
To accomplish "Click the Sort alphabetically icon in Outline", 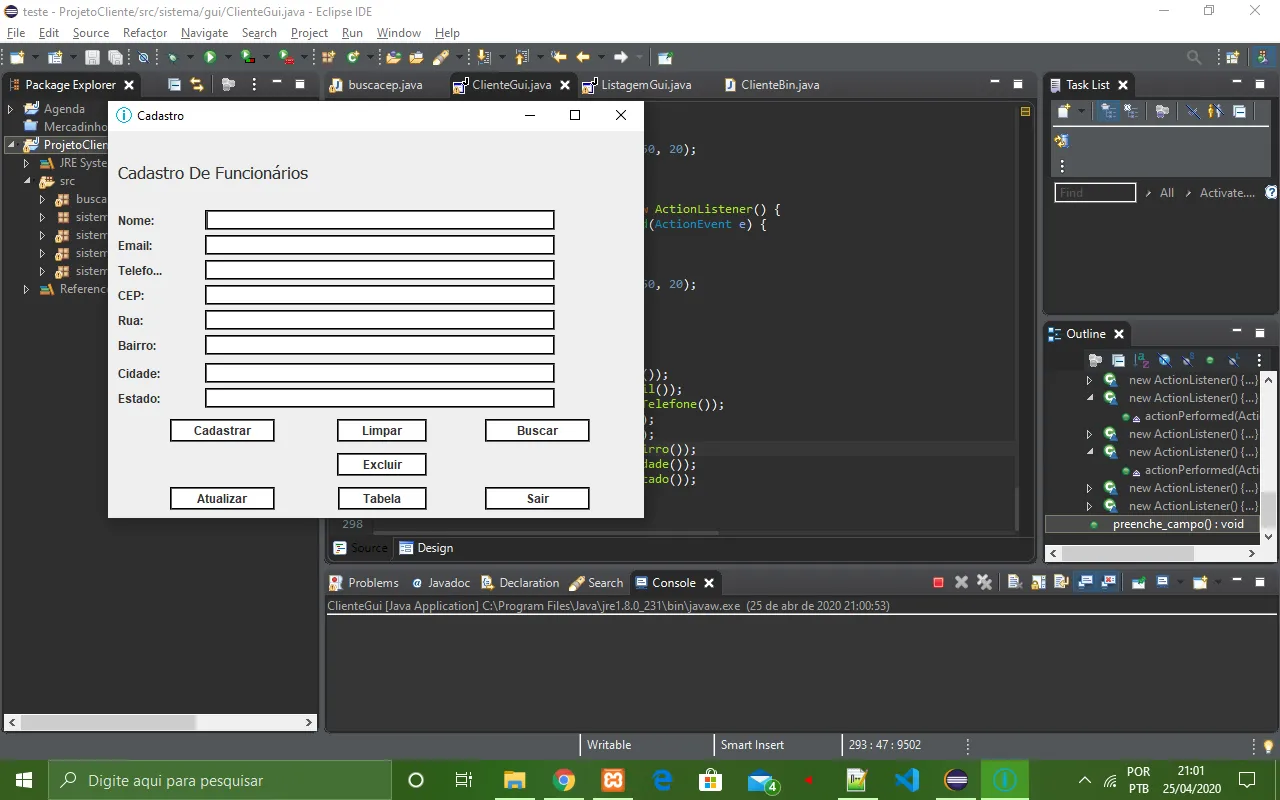I will 1142,360.
